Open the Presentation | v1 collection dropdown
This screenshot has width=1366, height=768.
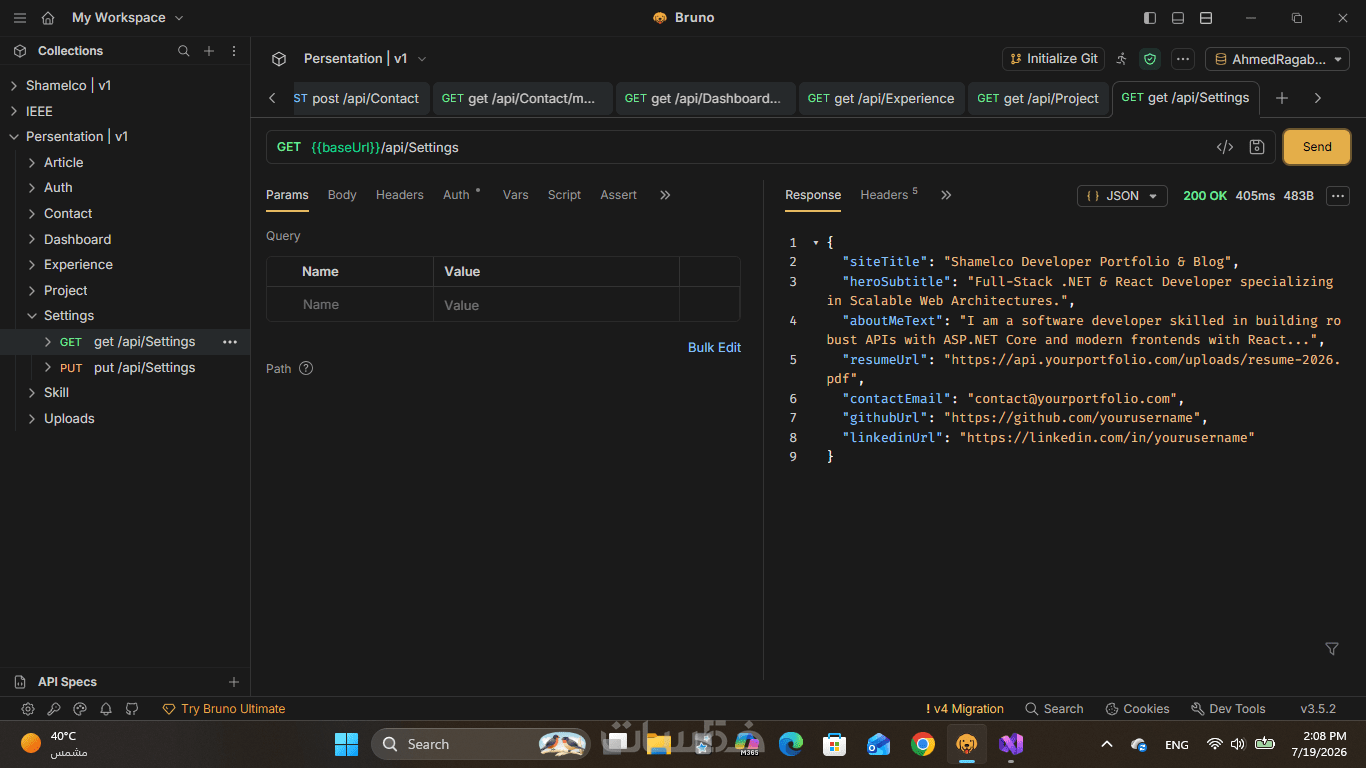tap(365, 59)
